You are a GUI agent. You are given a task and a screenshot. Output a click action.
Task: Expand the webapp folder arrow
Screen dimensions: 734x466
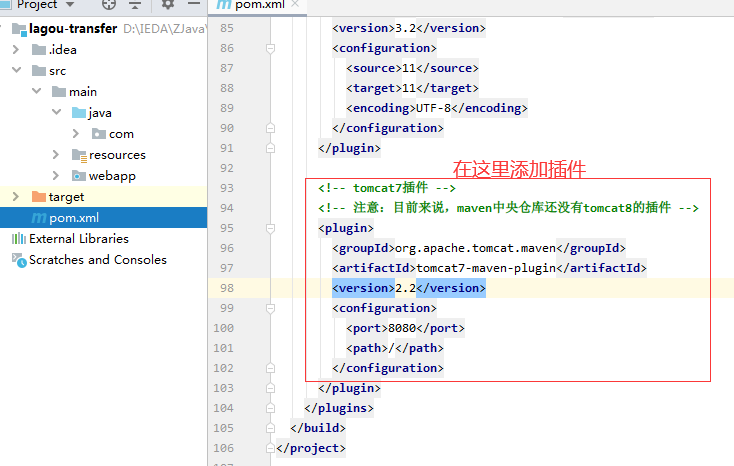point(56,175)
